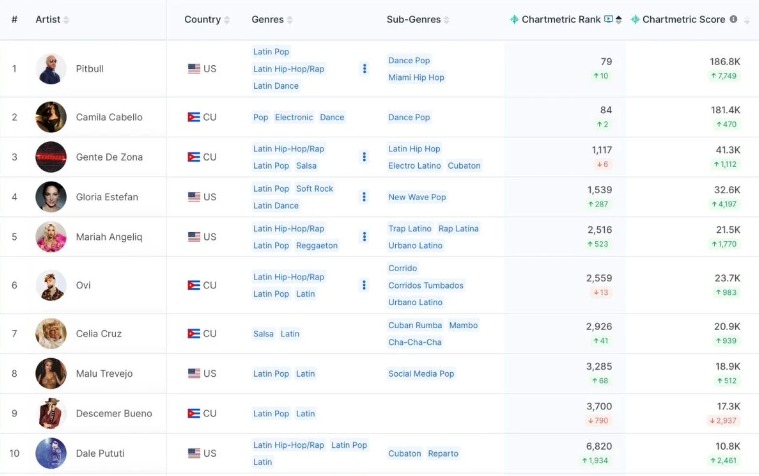Click the Cuba flag in Camila Cabello's row

(194, 117)
